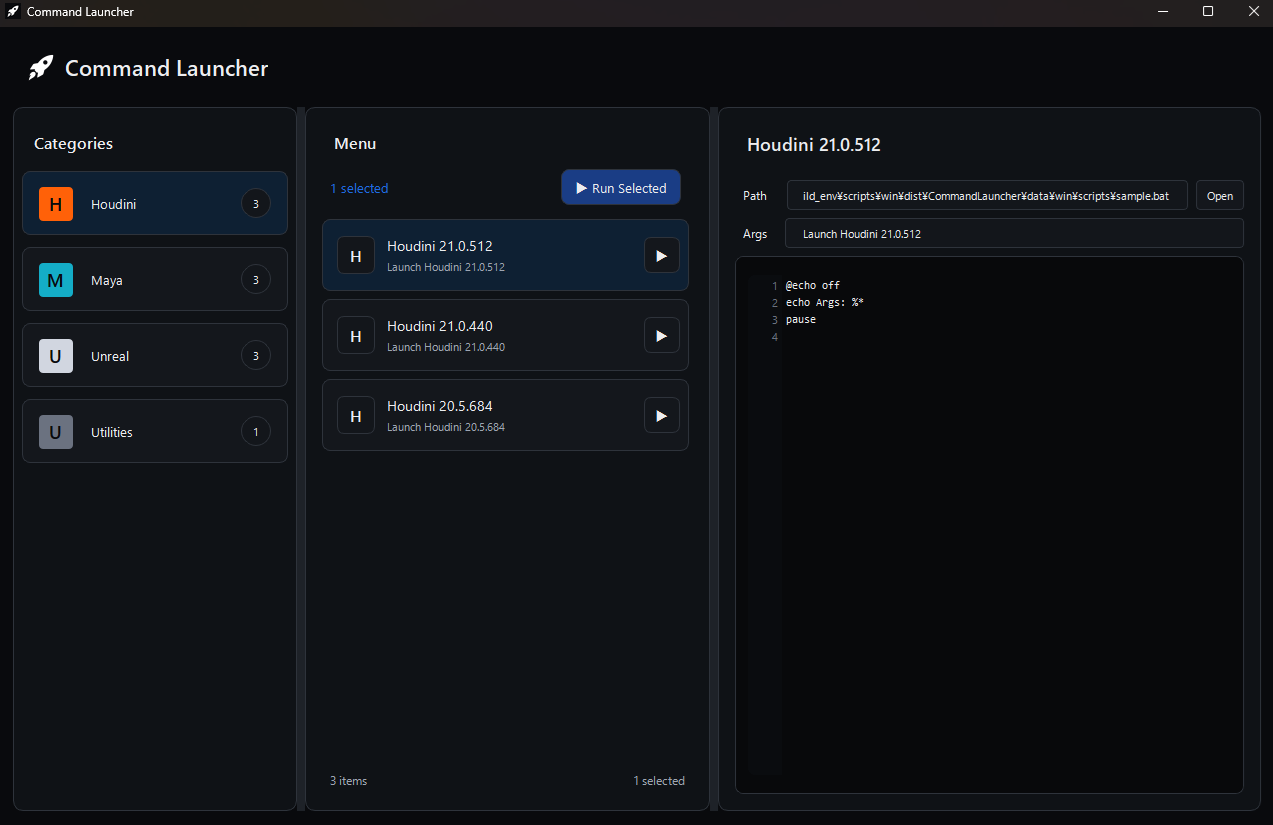Click the H icon of Houdini 21.0.512 item

[355, 256]
